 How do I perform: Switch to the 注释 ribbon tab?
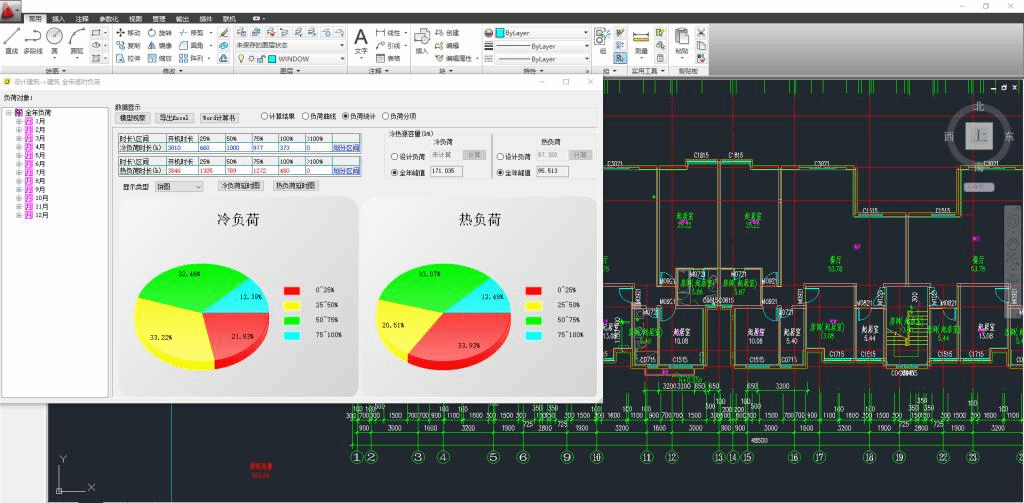[82, 18]
